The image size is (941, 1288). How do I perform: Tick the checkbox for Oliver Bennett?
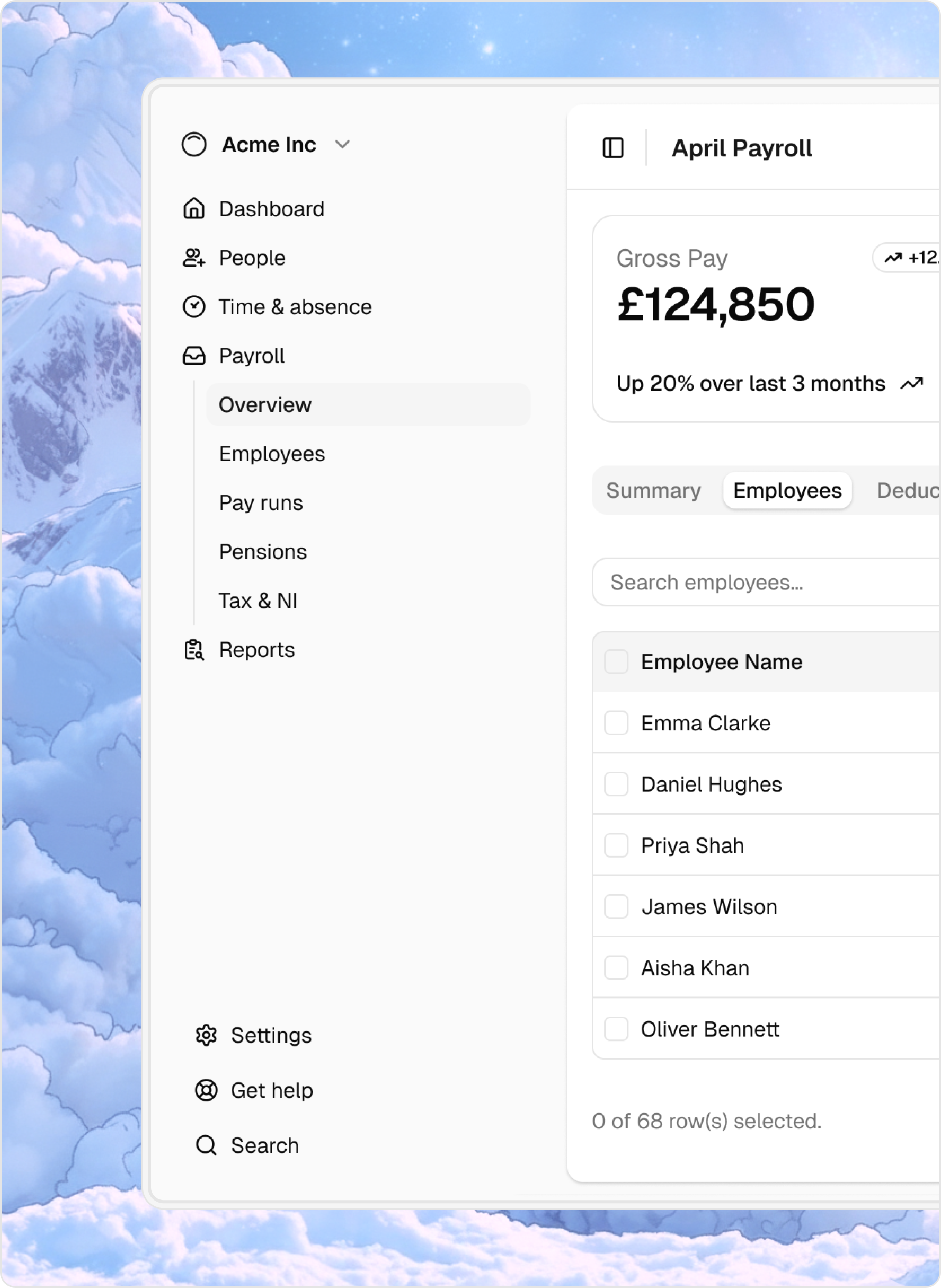pyautogui.click(x=616, y=1029)
